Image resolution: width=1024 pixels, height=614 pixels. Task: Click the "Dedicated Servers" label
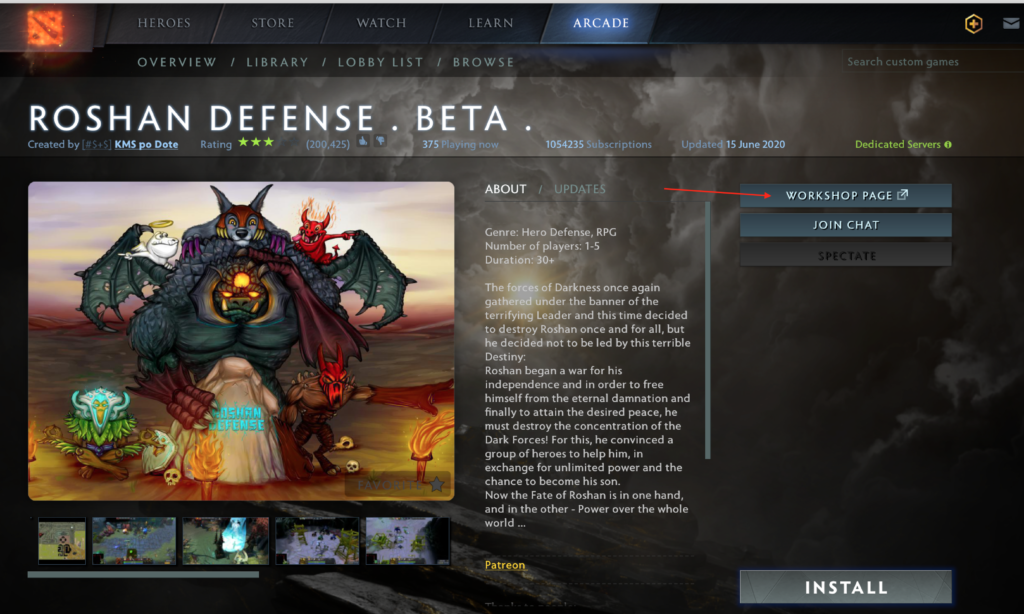(897, 144)
